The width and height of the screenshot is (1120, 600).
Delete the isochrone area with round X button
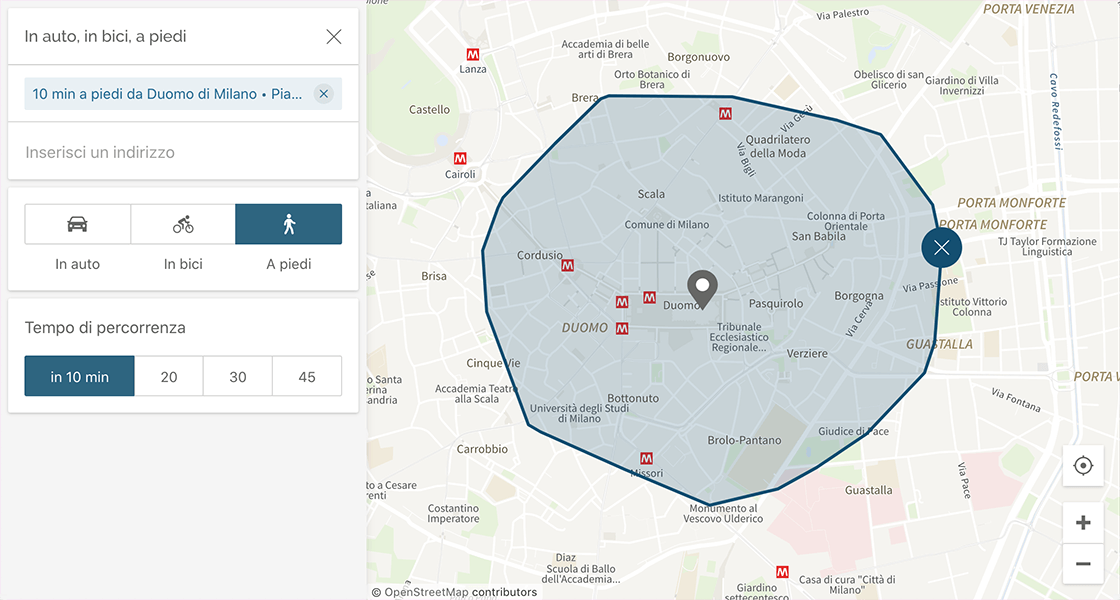(941, 247)
